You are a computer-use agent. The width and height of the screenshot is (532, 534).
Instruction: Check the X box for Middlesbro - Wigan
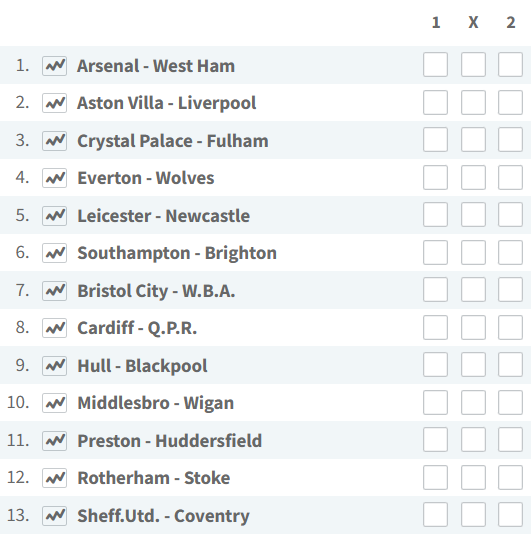point(473,403)
